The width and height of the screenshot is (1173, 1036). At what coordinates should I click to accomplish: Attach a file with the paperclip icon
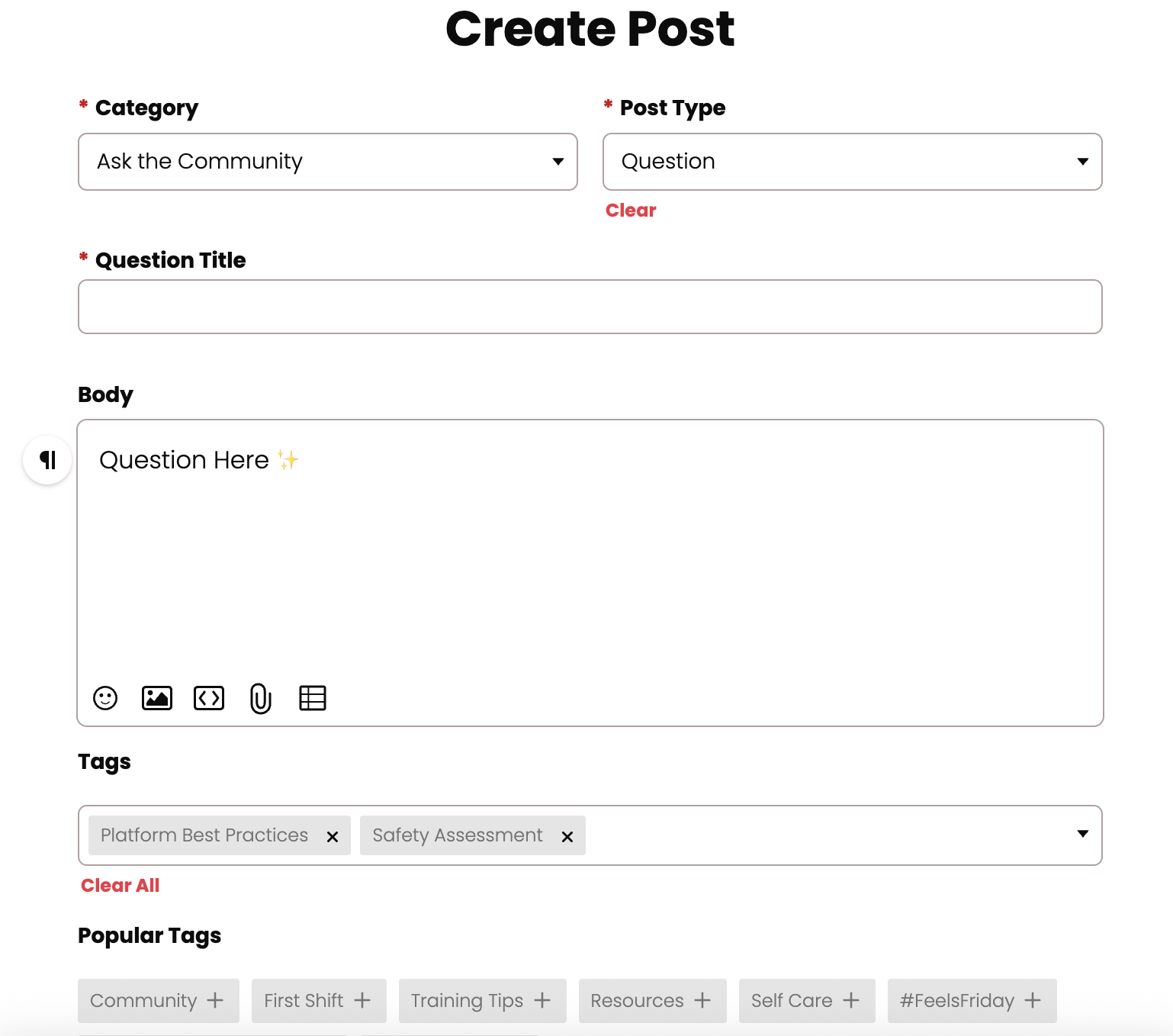(x=261, y=698)
